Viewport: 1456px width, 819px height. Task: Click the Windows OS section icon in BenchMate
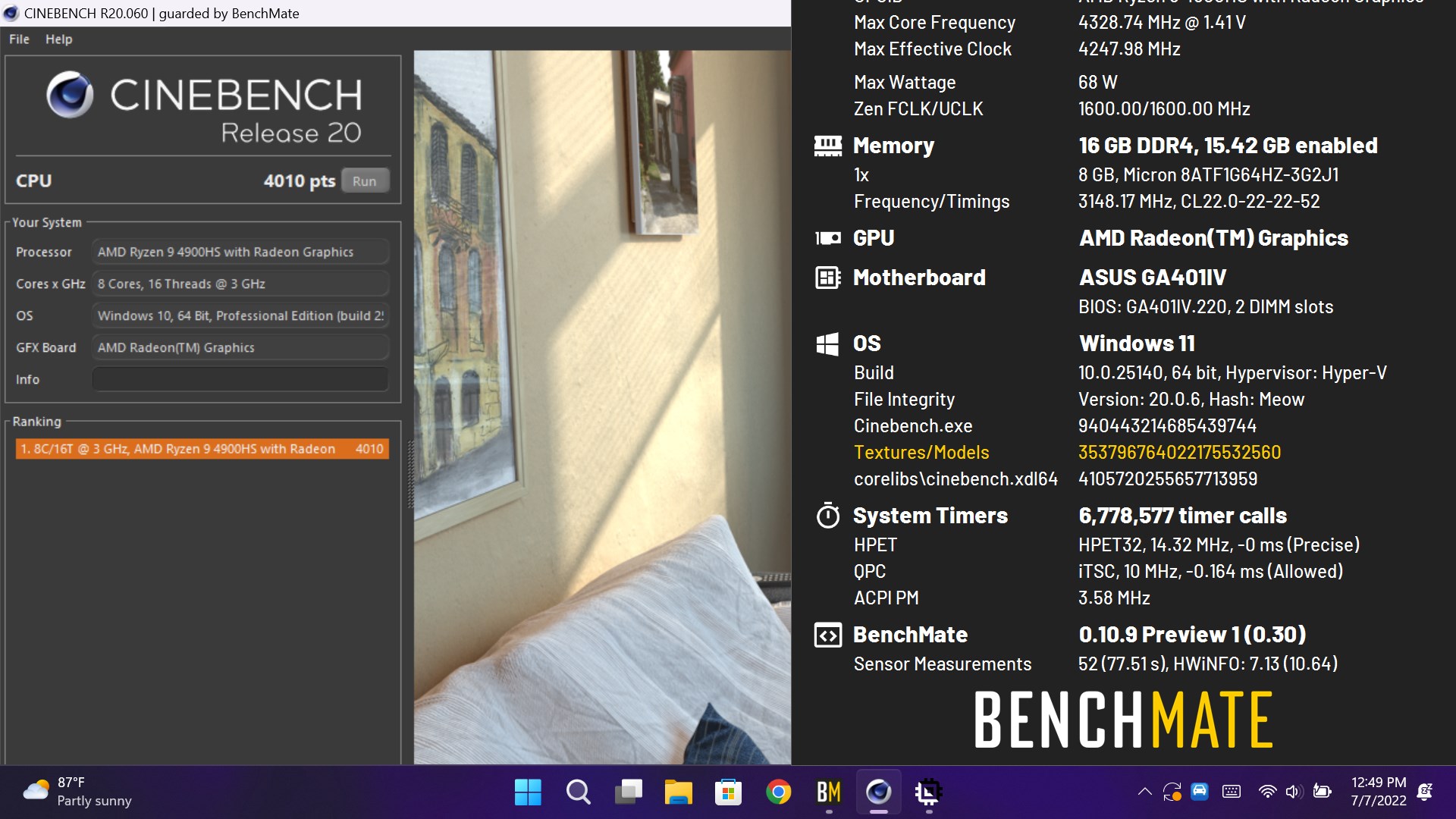(x=827, y=344)
